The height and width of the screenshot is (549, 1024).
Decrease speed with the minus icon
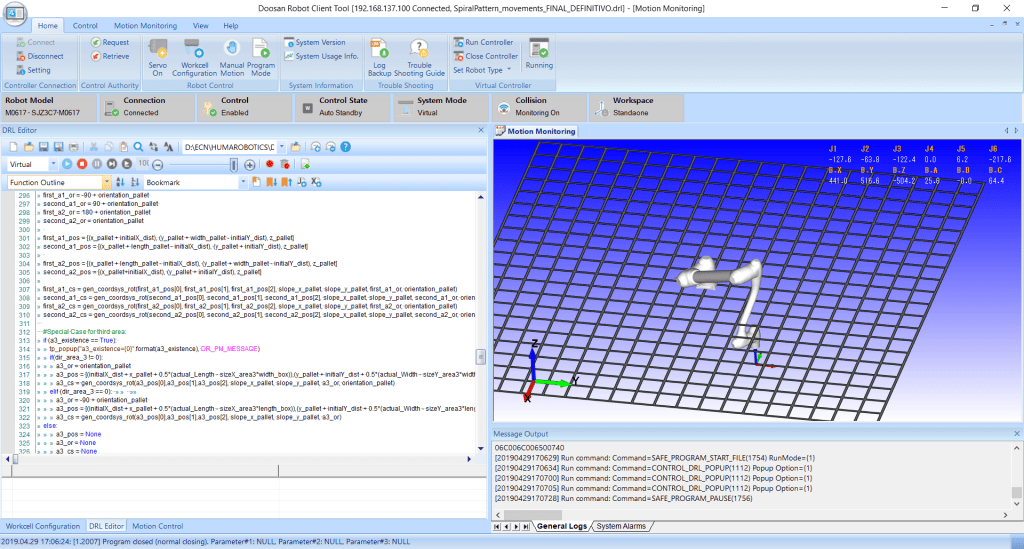tap(157, 165)
